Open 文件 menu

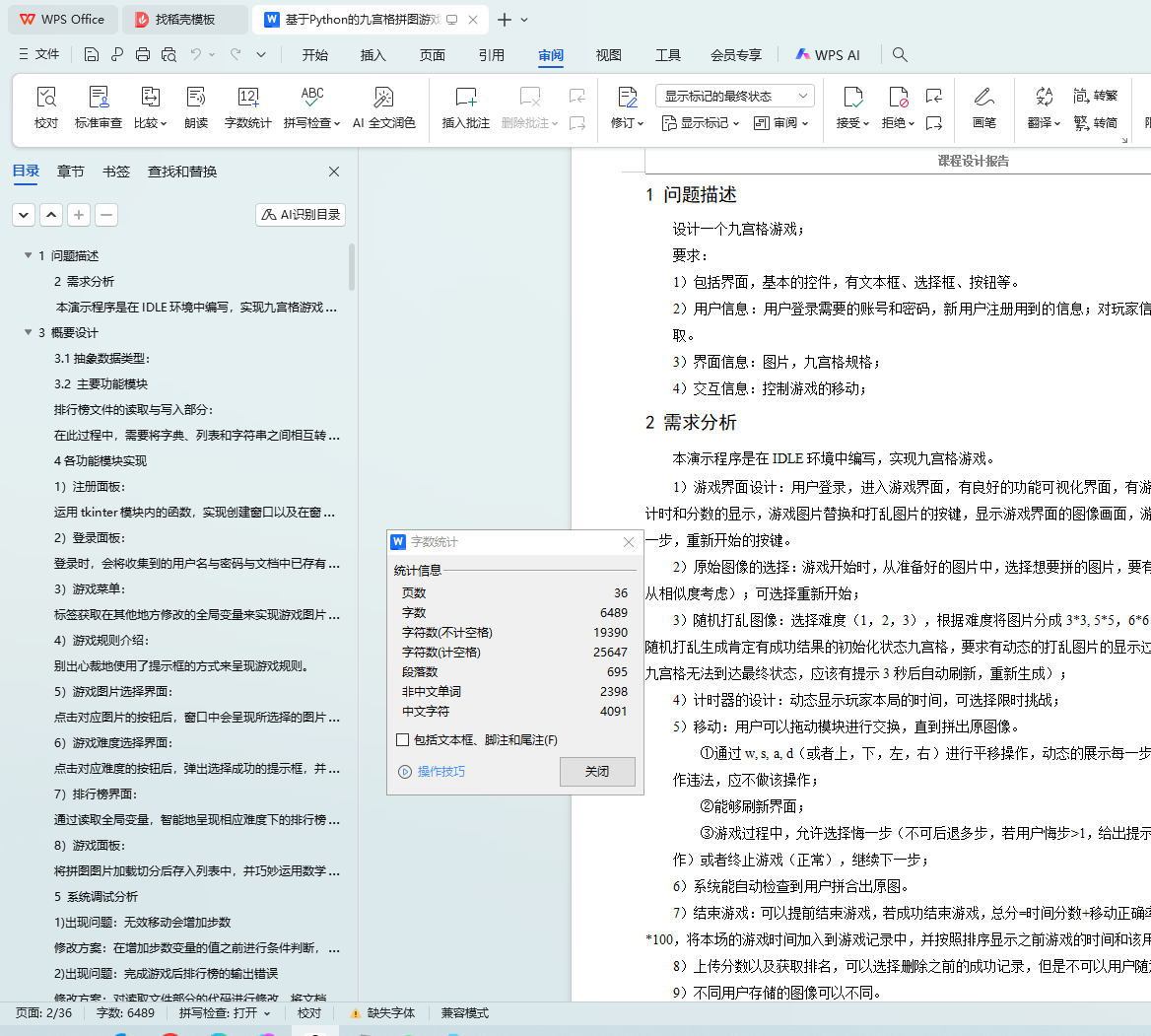coord(38,54)
